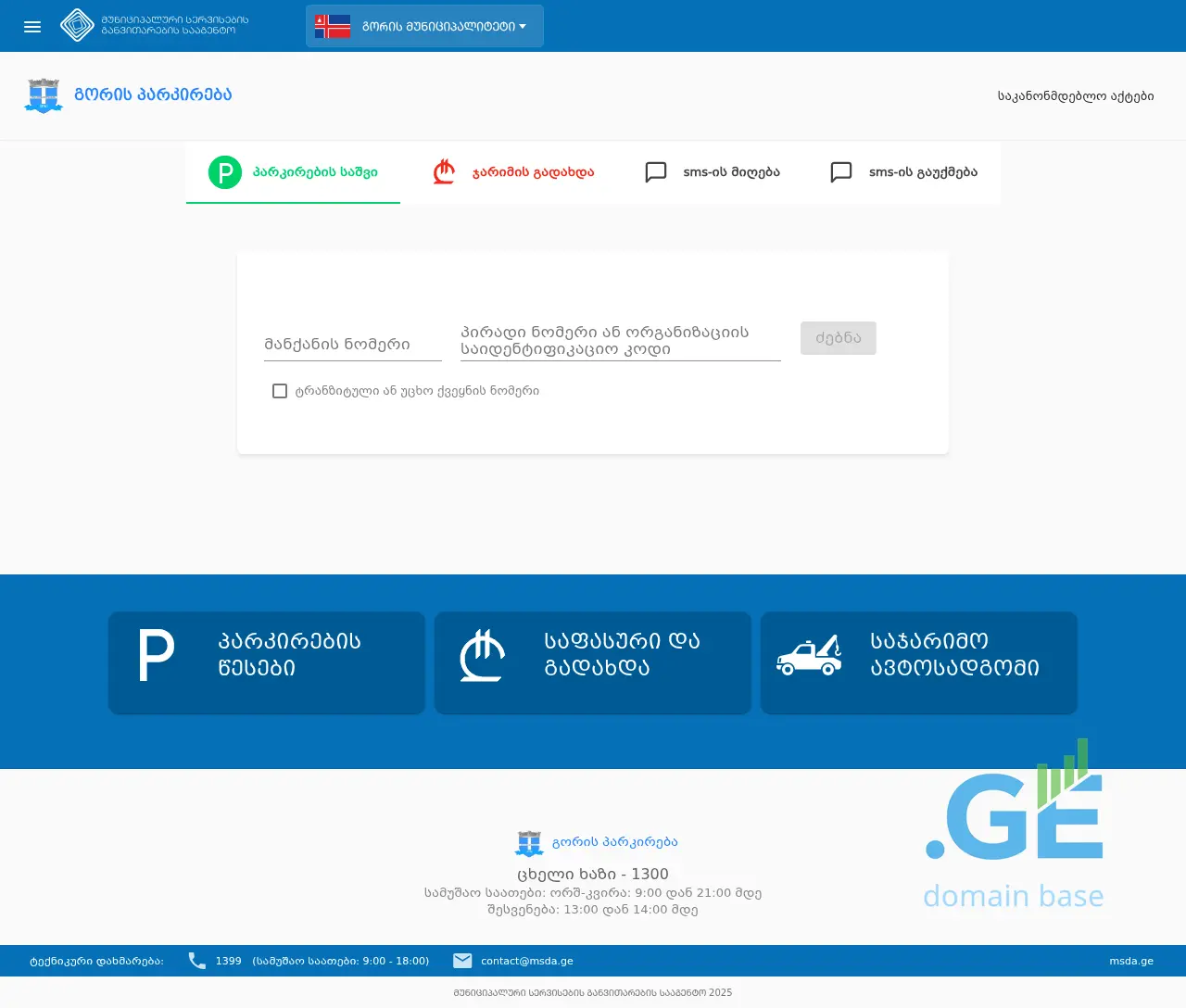Open the საფასური და გადახდა card
The width and height of the screenshot is (1186, 1008).
[593, 662]
